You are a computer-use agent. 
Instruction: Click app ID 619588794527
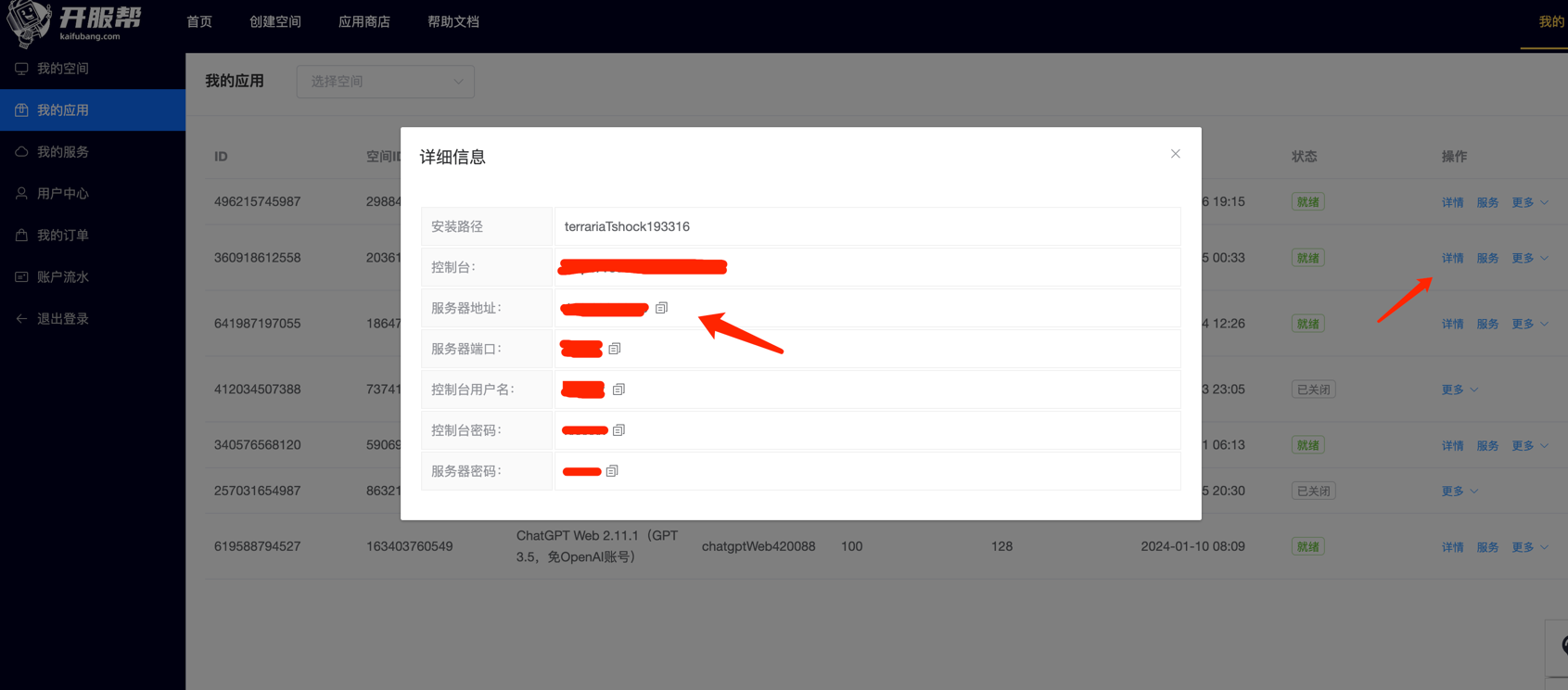[258, 546]
